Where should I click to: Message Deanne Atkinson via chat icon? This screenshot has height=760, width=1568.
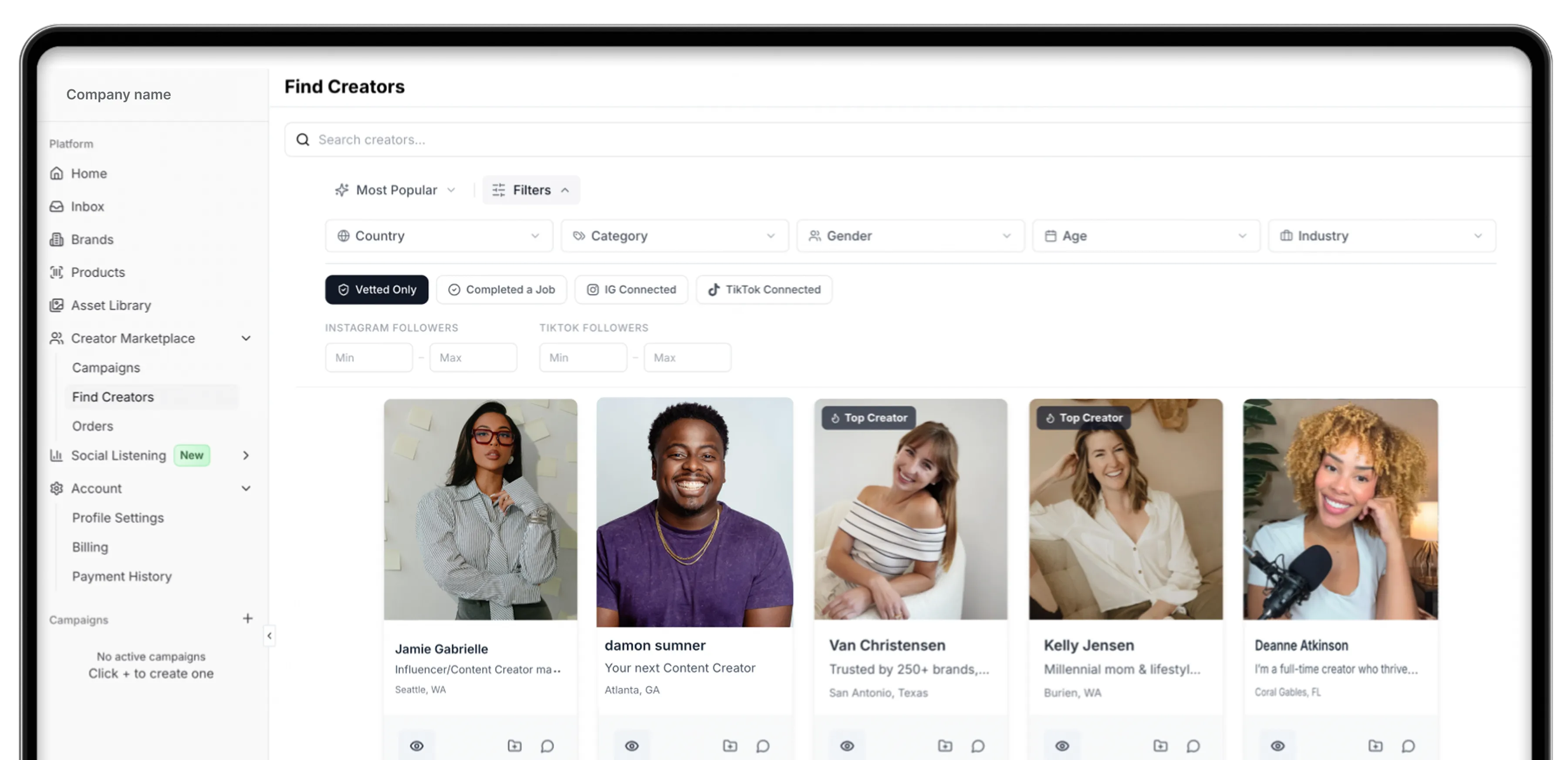(1408, 746)
